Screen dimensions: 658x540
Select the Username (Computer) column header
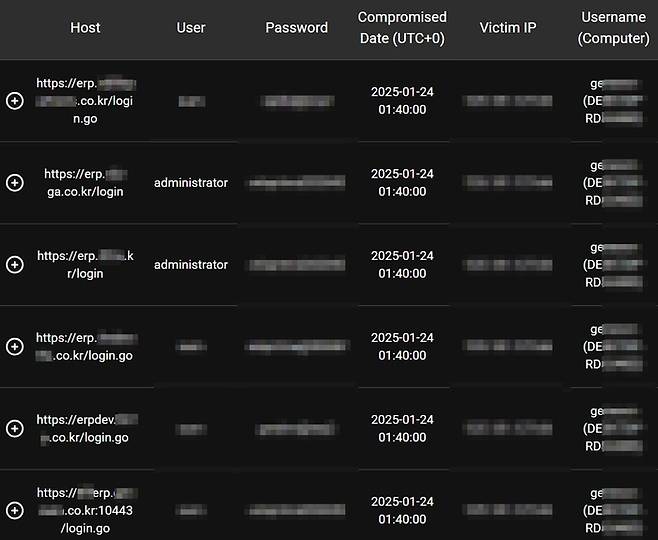pos(613,28)
